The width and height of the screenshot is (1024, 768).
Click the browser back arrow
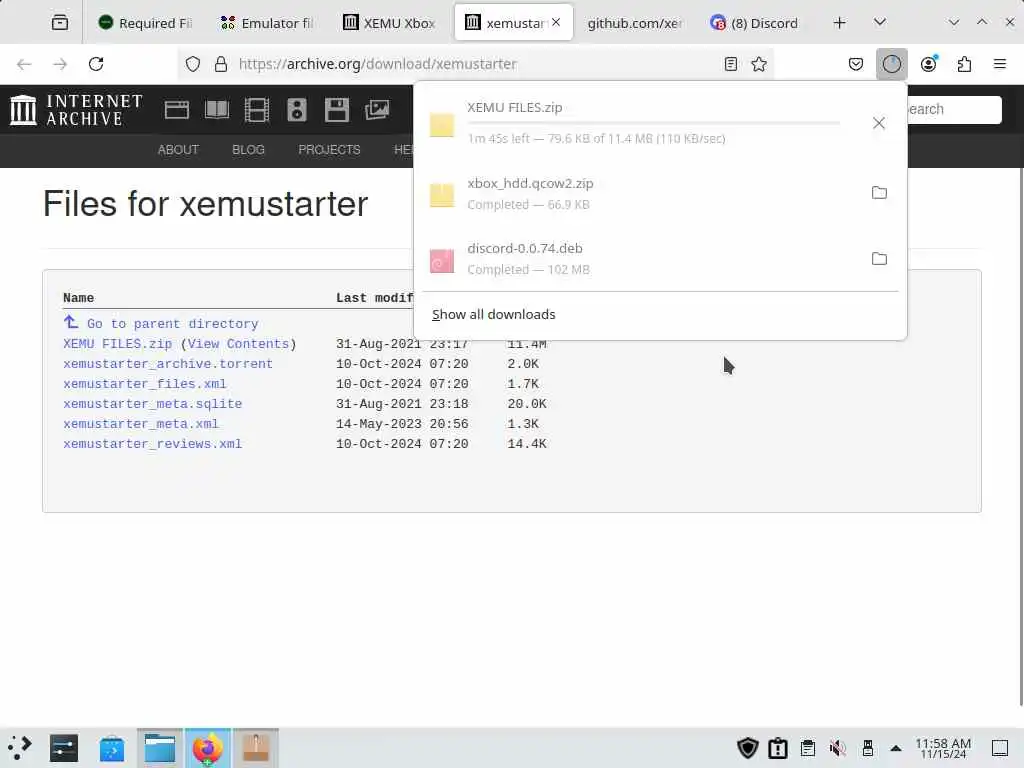pyautogui.click(x=24, y=64)
